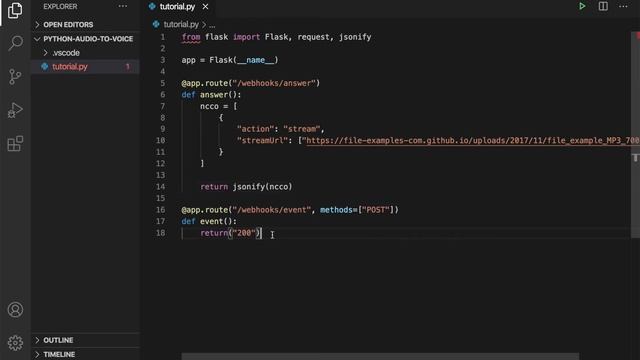Viewport: 640px width, 360px height.
Task: Click the "stream" action value
Action: 302,129
